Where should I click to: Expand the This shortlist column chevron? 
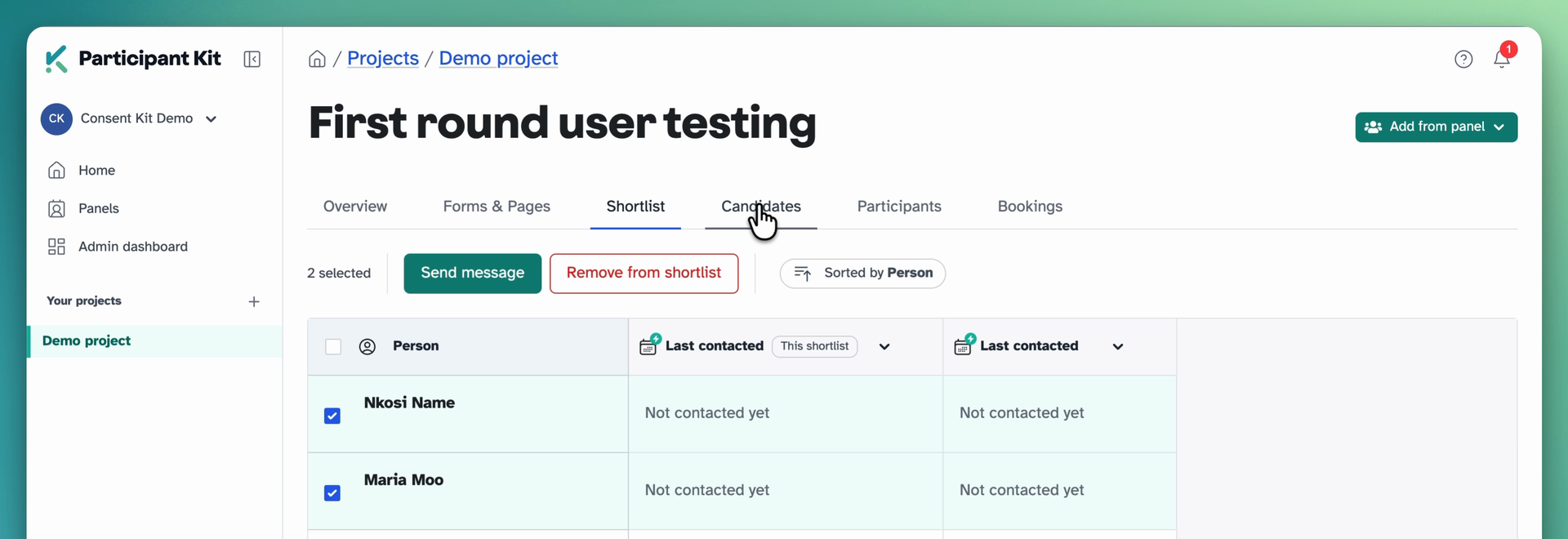(x=884, y=346)
